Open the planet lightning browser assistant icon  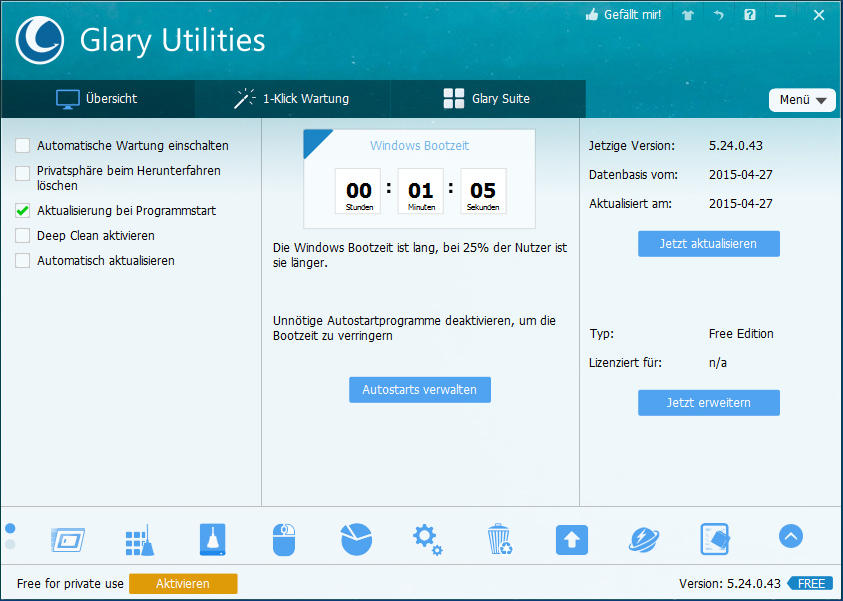click(x=644, y=539)
